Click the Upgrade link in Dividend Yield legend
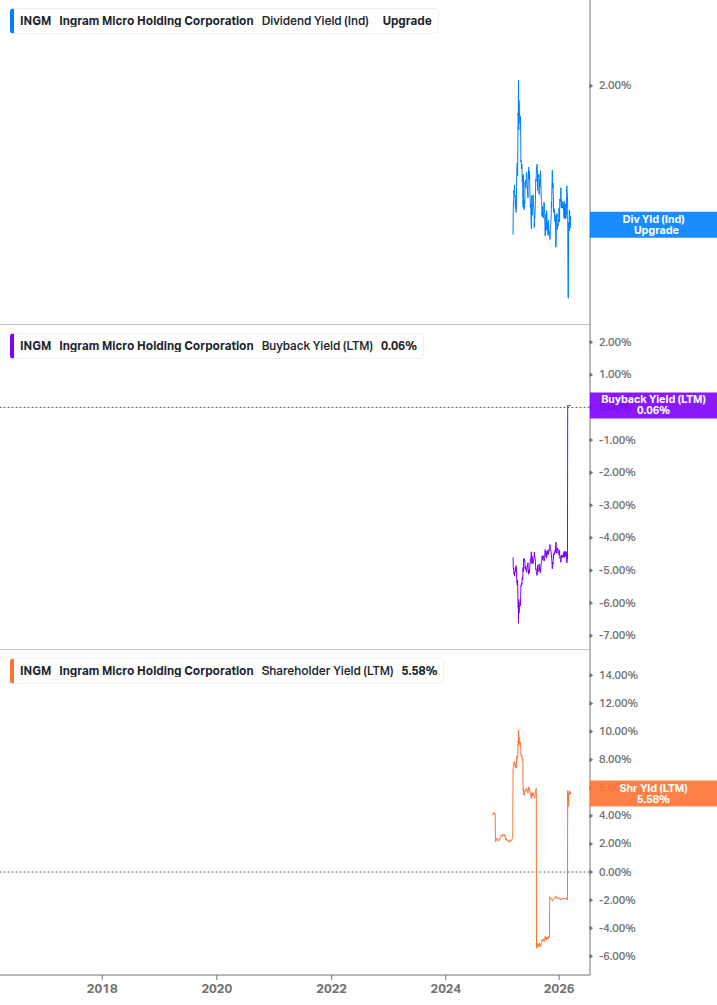The image size is (717, 1005). point(407,21)
